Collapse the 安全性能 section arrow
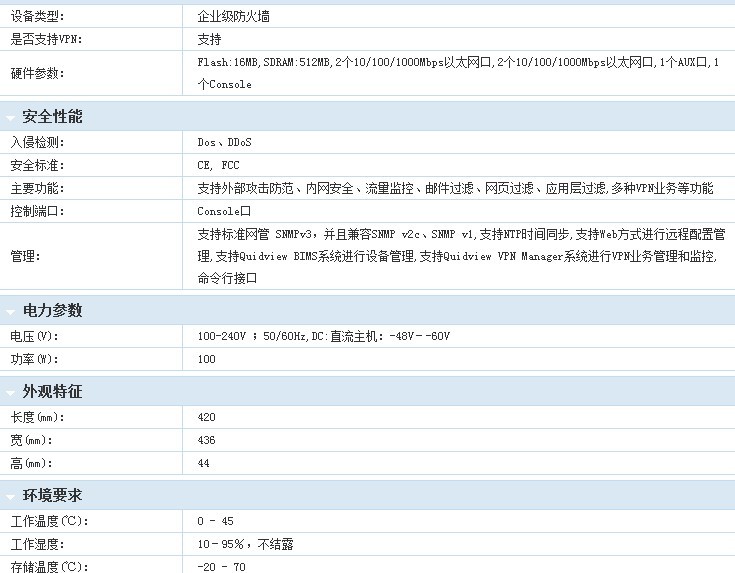Screen dimensions: 735x573 pyautogui.click(x=10, y=118)
